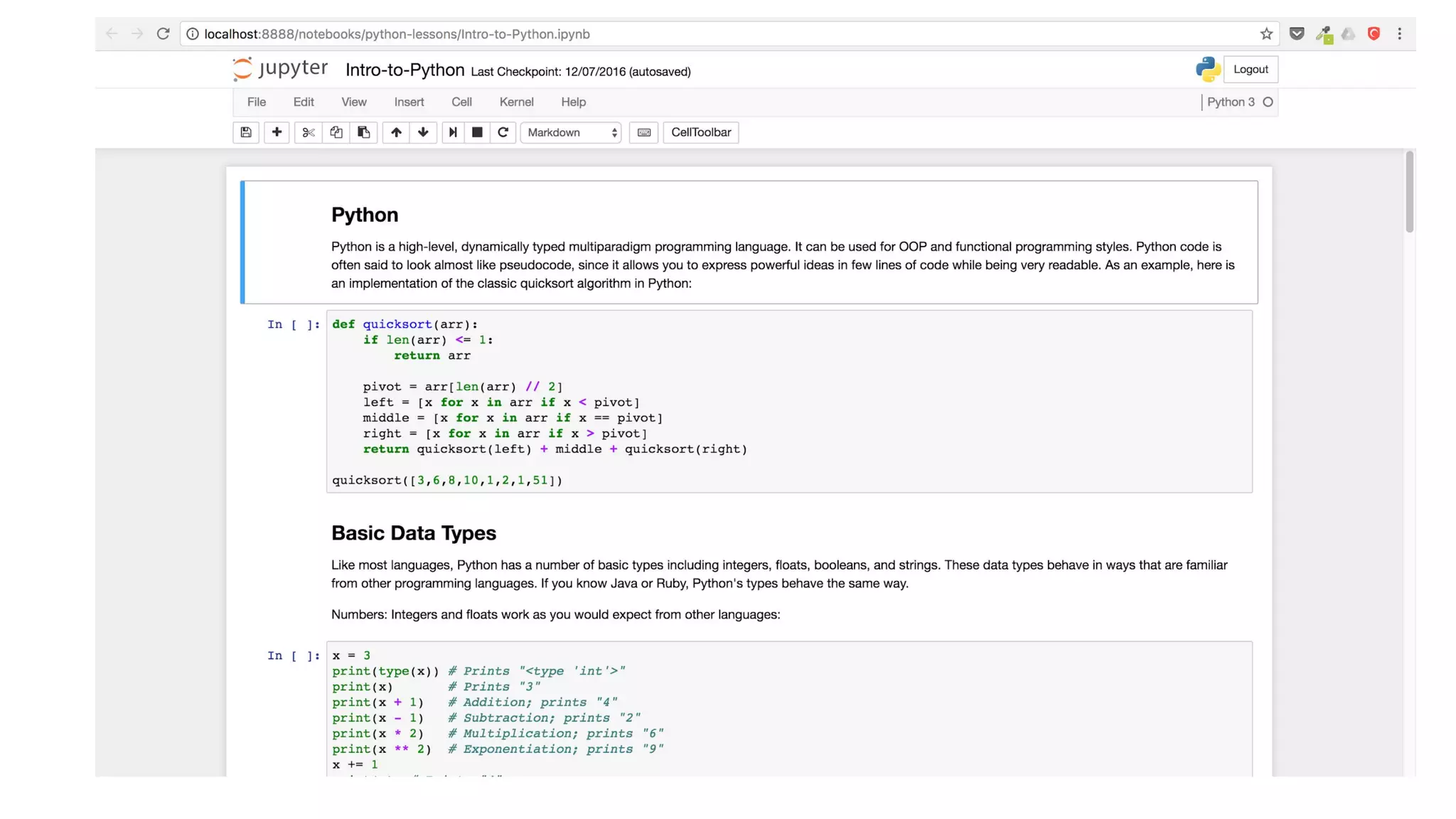Restart the kernel icon
This screenshot has height=819, width=1456.
503,132
